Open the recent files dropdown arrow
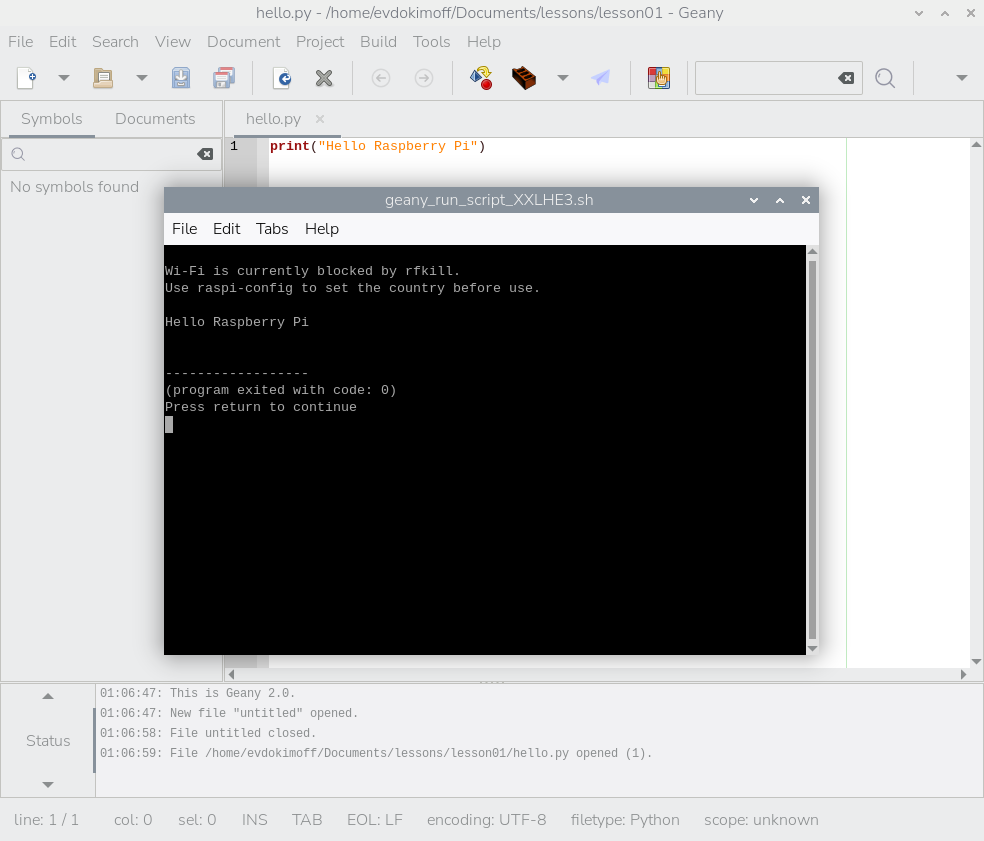 pos(141,78)
